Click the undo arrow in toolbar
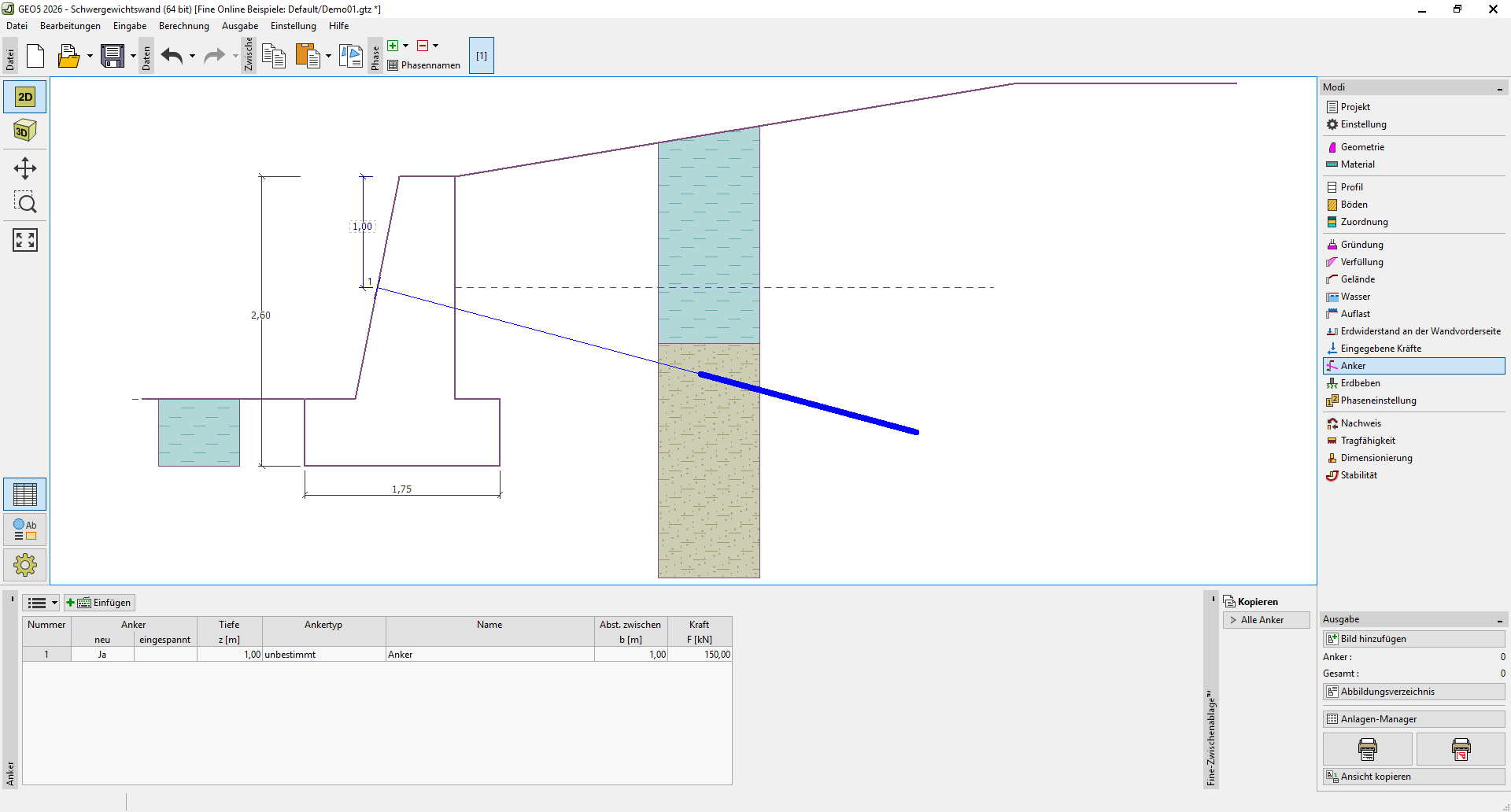Image resolution: width=1511 pixels, height=812 pixels. click(x=172, y=56)
